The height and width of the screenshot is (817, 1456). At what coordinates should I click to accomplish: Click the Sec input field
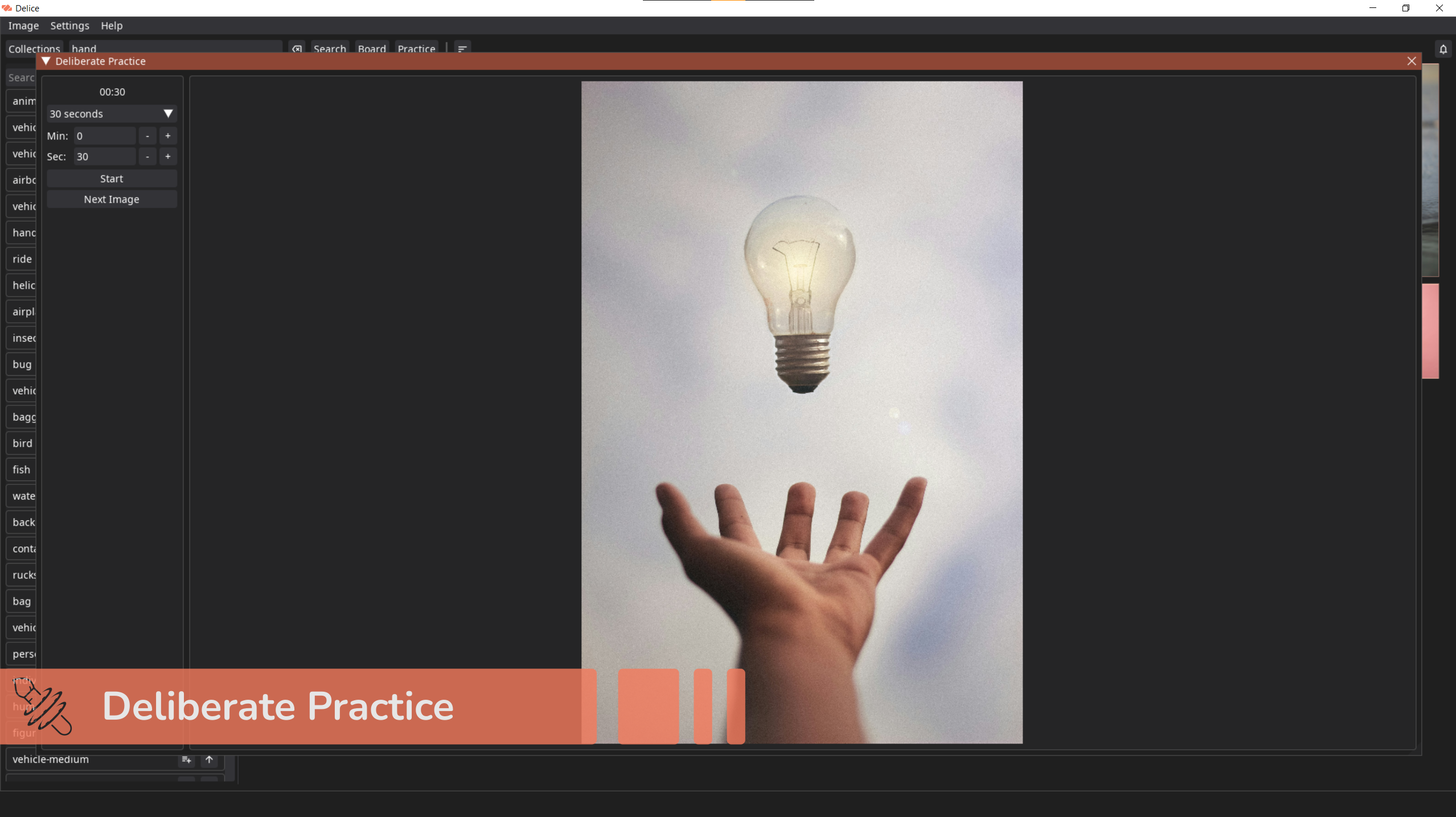pos(105,157)
